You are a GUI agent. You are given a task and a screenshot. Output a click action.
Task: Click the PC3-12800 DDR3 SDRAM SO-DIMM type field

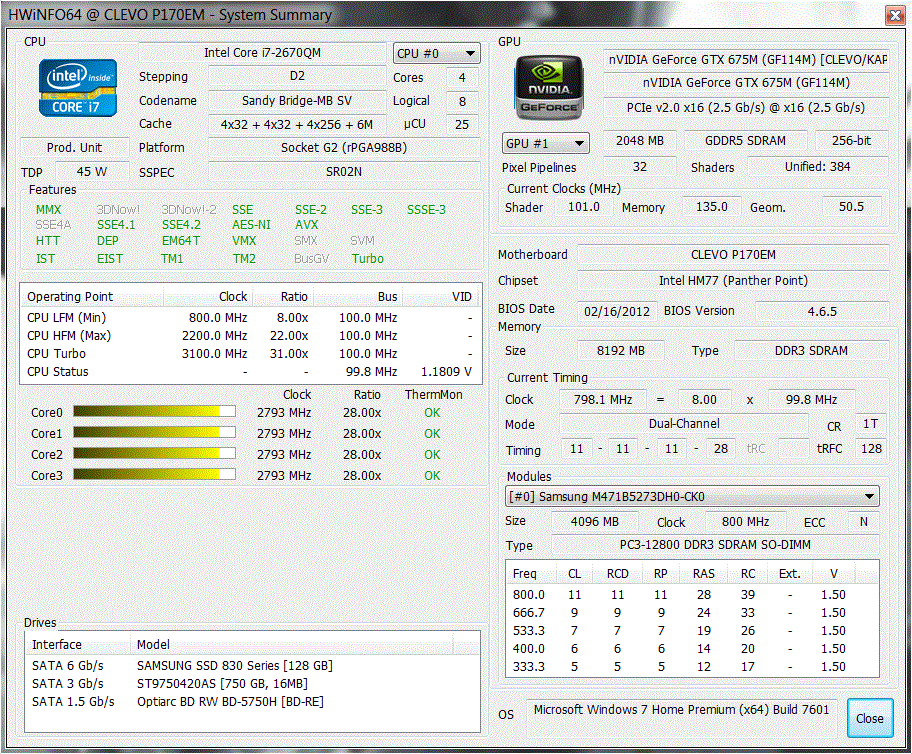point(715,545)
